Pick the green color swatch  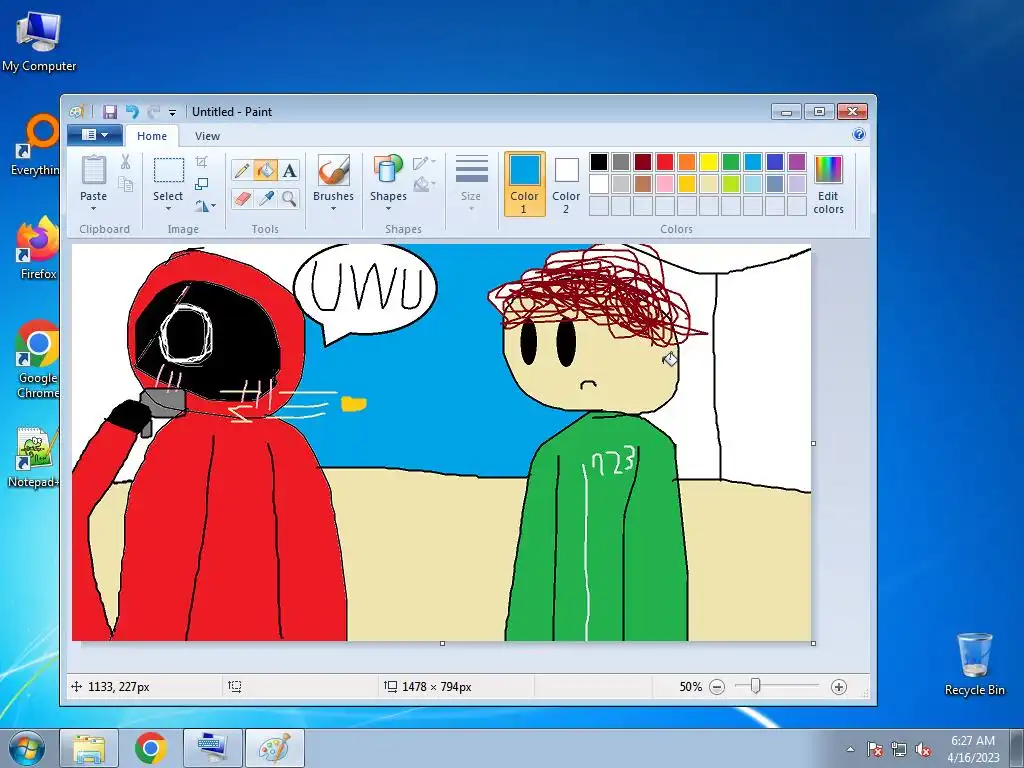(731, 161)
